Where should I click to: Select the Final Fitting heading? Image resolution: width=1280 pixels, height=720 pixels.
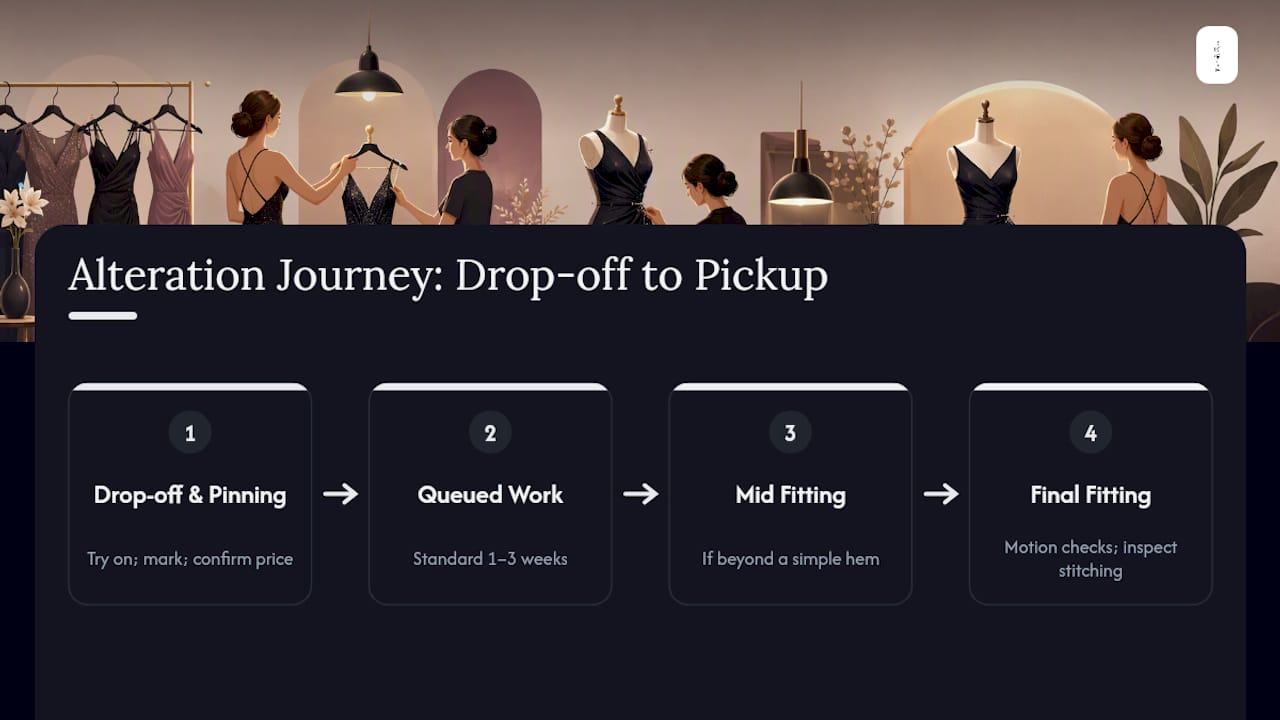pos(1090,495)
